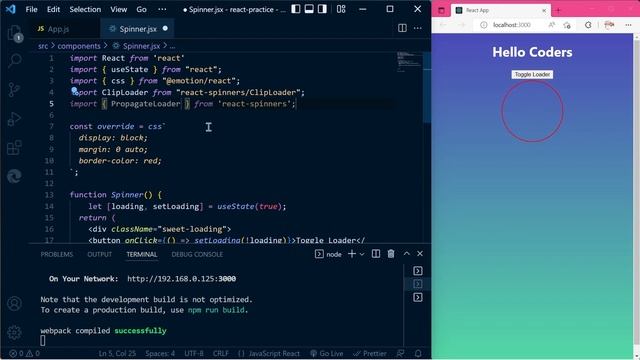Toggle the bottom panel layout icon

point(309,9)
